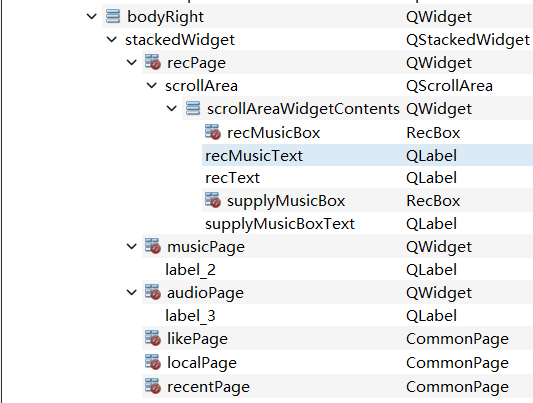Select the localPage object
Image resolution: width=533 pixels, height=403 pixels.
click(202, 363)
